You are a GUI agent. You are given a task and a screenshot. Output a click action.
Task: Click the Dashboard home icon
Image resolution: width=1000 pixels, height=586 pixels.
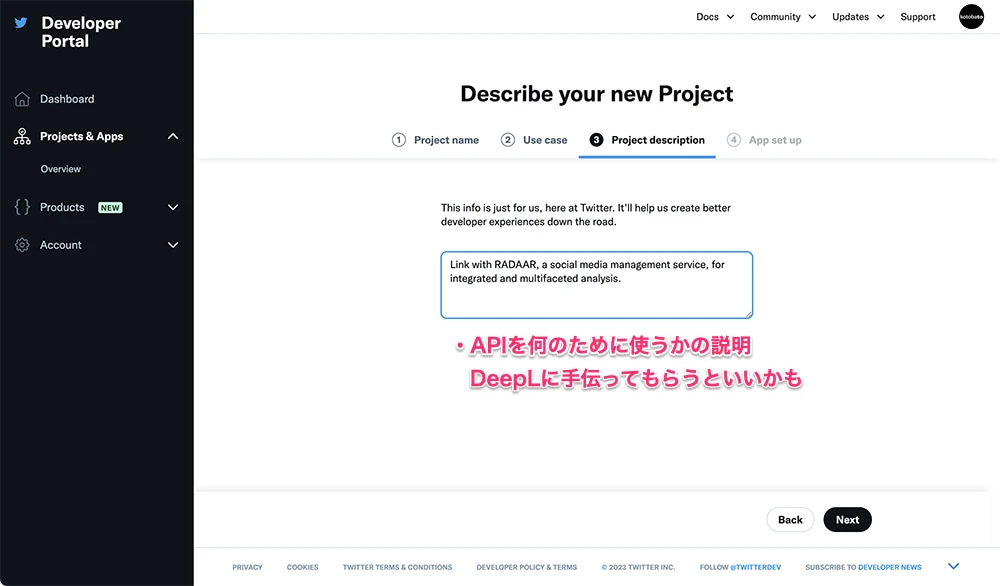[x=22, y=99]
